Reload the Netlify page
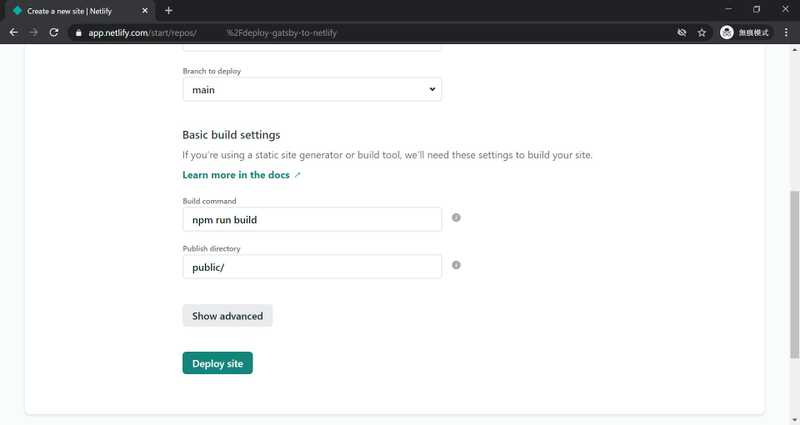The width and height of the screenshot is (800, 425). point(57,32)
